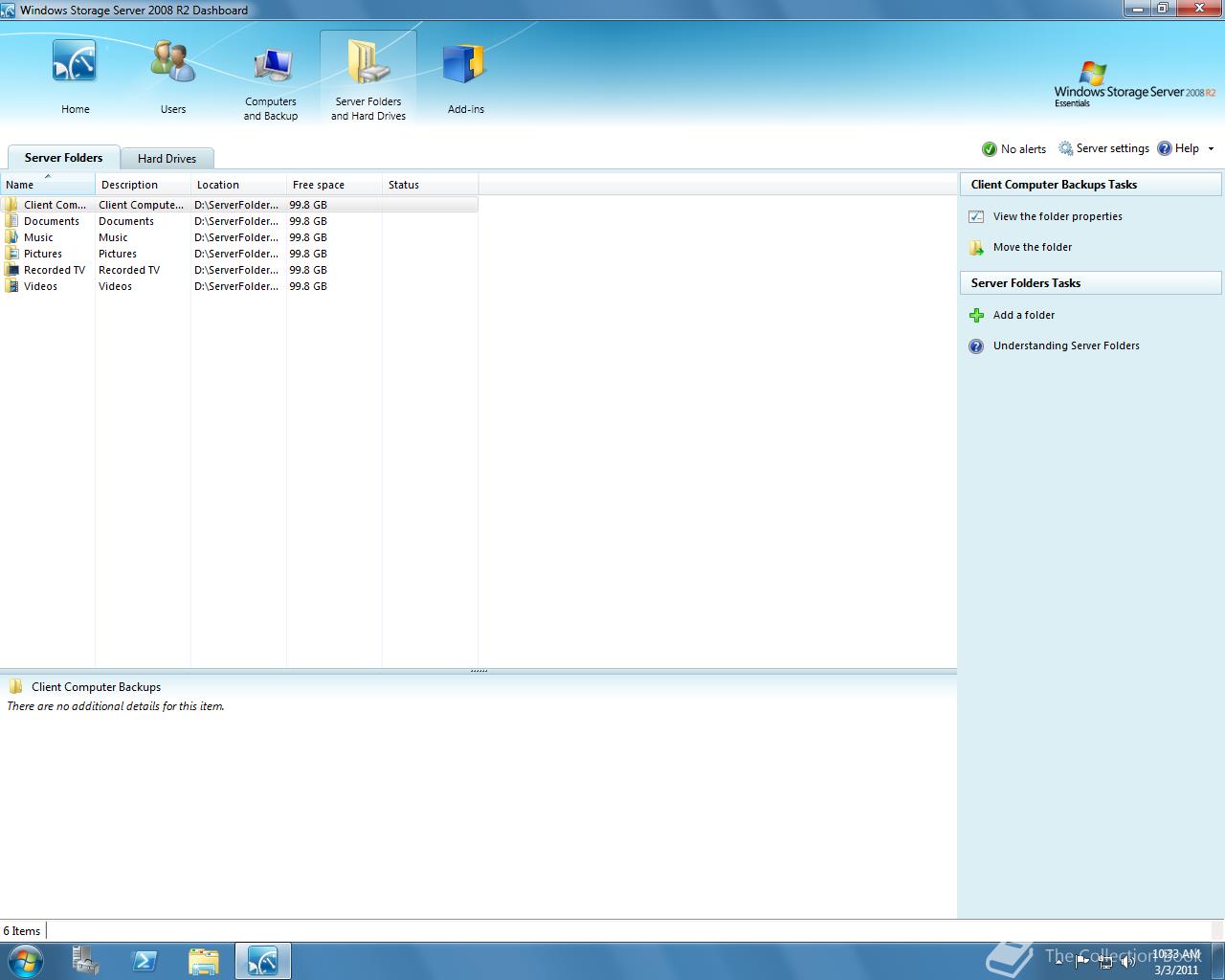
Task: Click the Pictures folder icon in list
Action: click(x=11, y=254)
